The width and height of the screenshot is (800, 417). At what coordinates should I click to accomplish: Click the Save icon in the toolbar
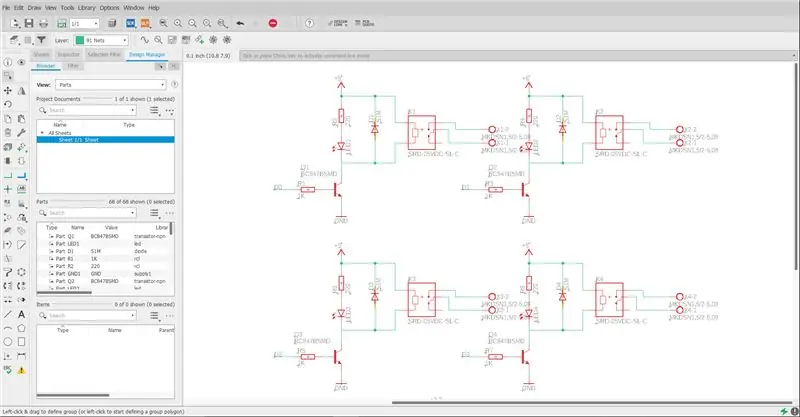click(29, 23)
